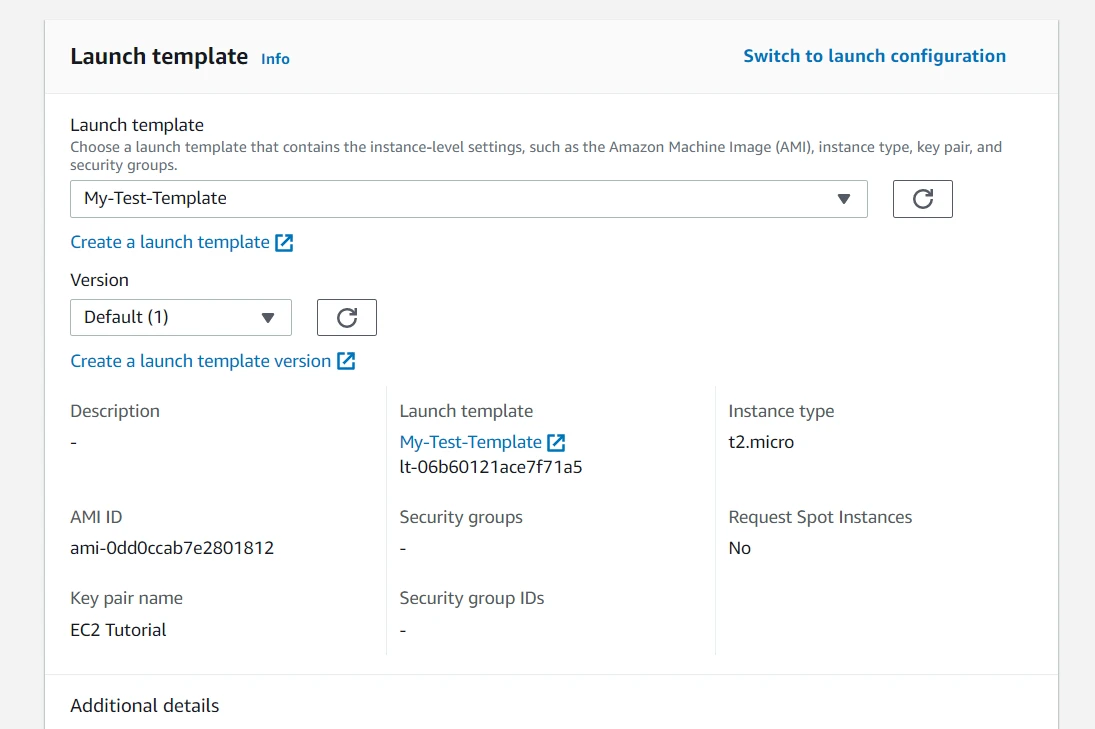Expand the Additional details section

click(144, 705)
